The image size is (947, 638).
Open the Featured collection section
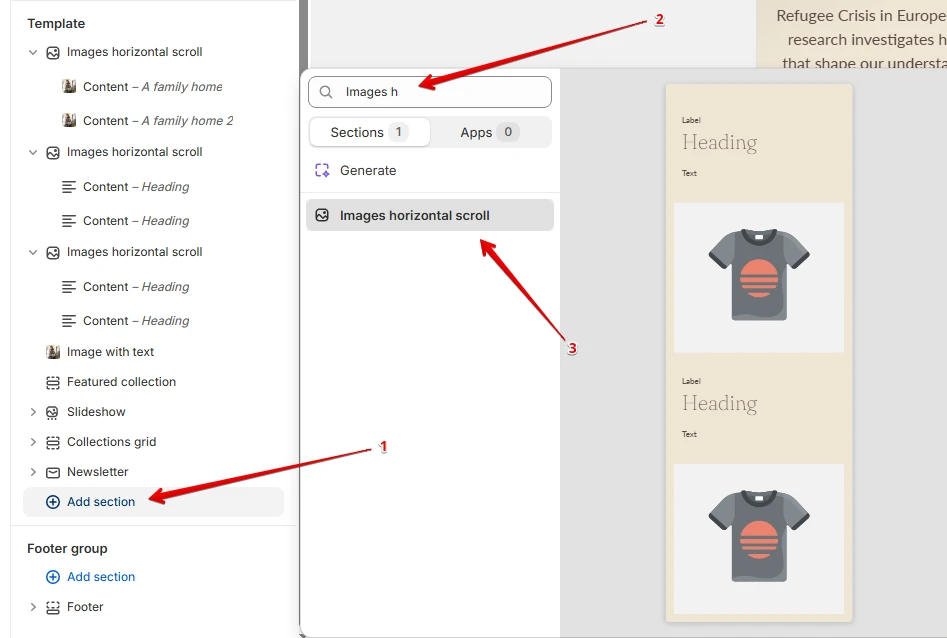point(121,382)
